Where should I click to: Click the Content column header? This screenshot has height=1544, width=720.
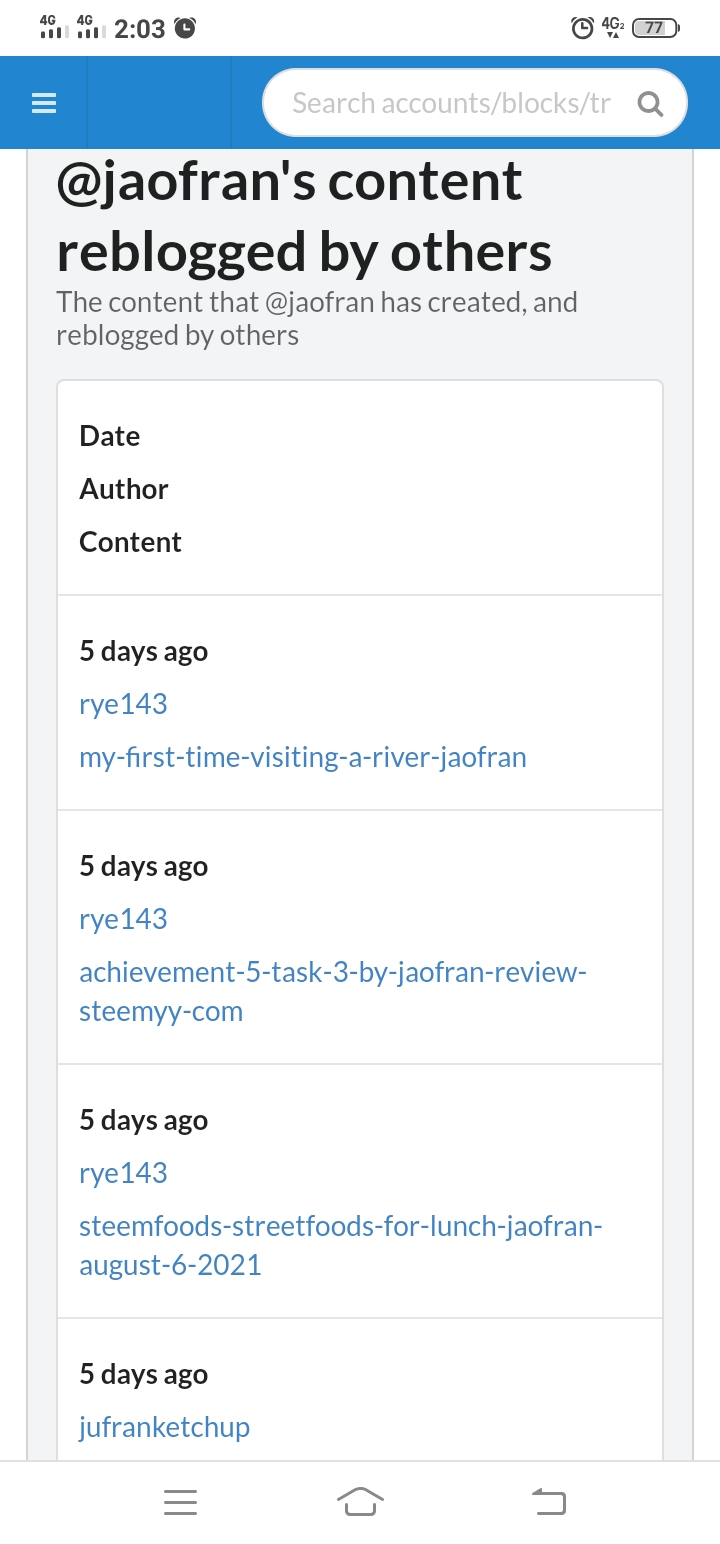[x=130, y=542]
